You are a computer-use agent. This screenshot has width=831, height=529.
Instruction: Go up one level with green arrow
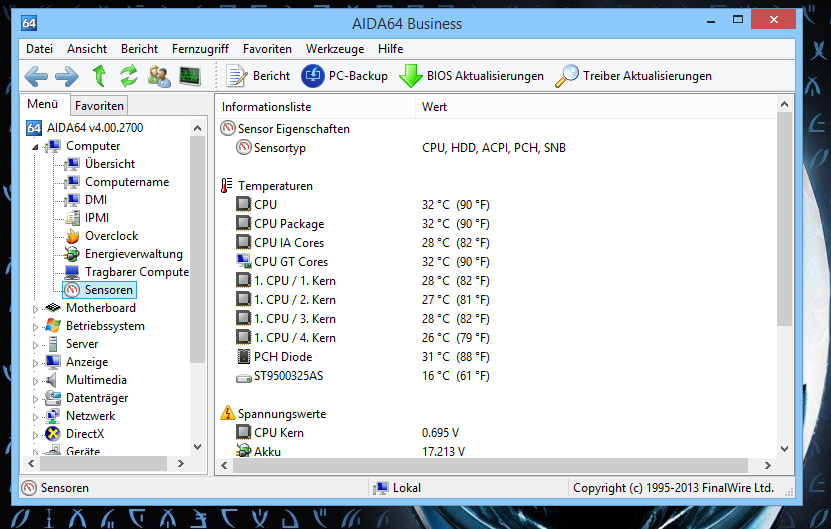point(99,76)
